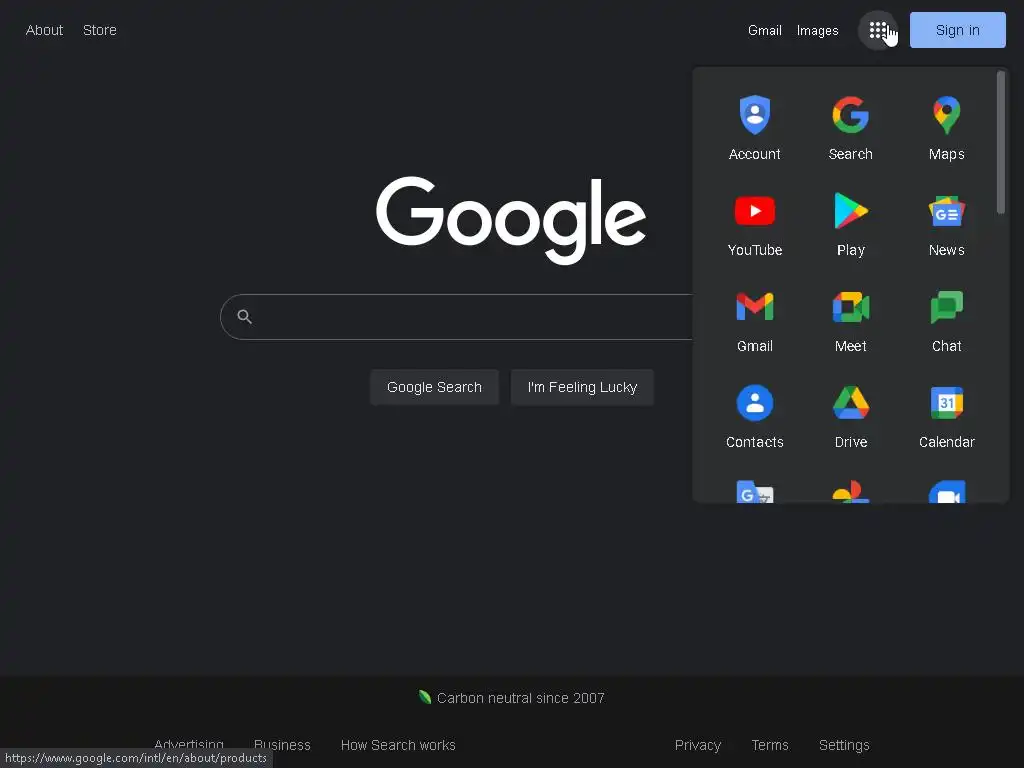The image size is (1024, 768).
Task: Open Google News from the apps panel
Action: [x=946, y=224]
